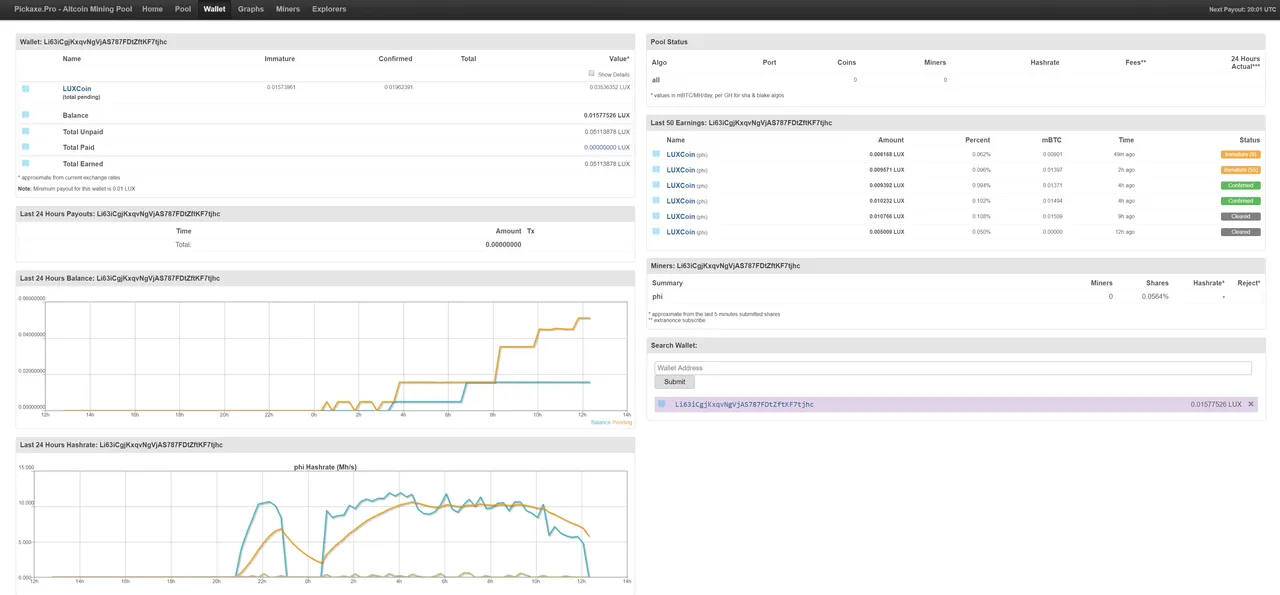Select the Wallet tab in the navbar

pyautogui.click(x=214, y=9)
